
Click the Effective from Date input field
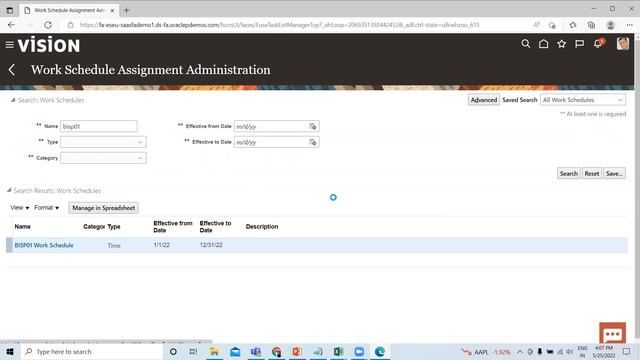pyautogui.click(x=271, y=127)
